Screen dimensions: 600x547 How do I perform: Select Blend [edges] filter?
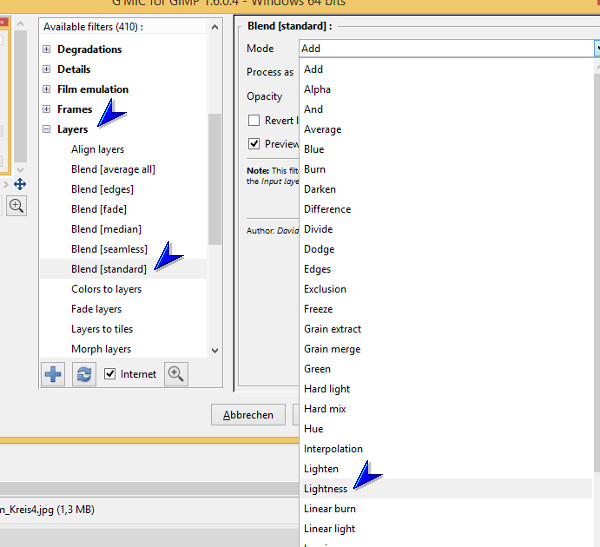102,189
